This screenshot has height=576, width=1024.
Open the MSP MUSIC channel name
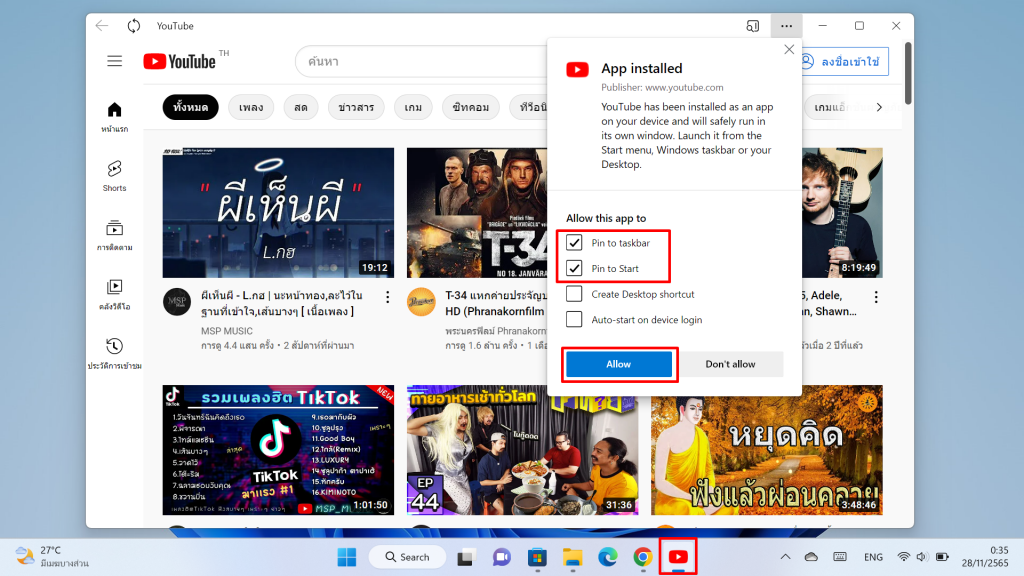coord(227,331)
